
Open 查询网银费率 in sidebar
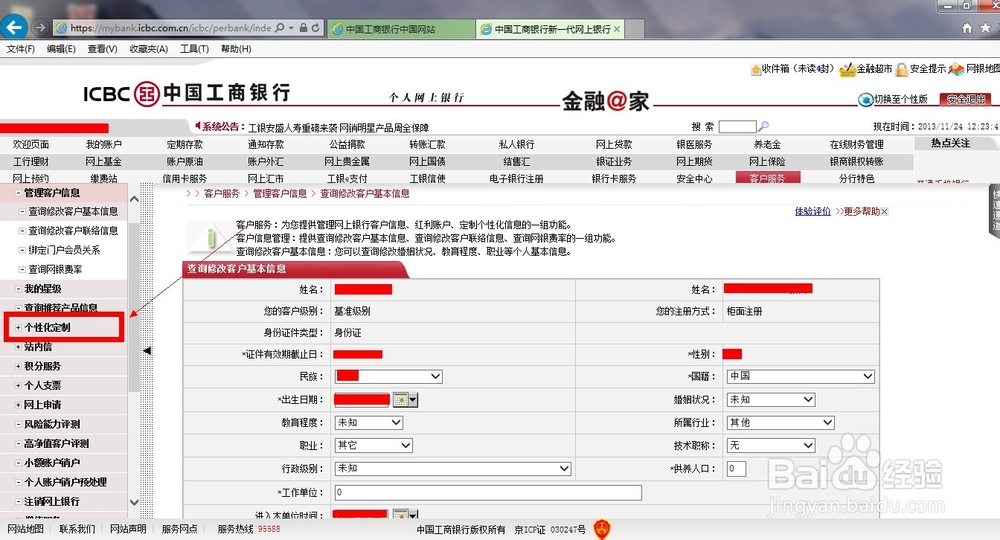55,270
